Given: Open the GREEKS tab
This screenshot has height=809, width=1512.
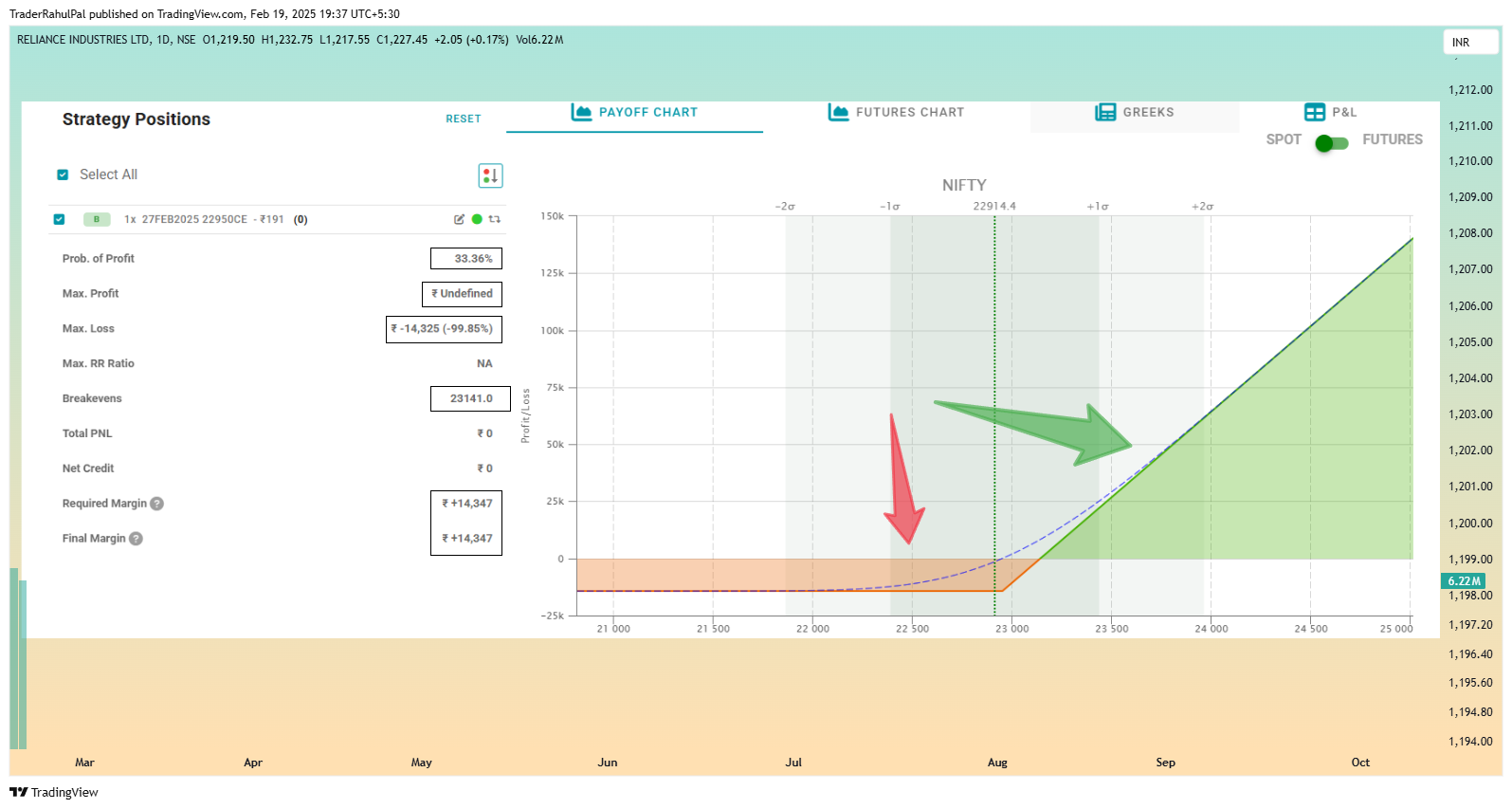Looking at the screenshot, I should (1135, 114).
